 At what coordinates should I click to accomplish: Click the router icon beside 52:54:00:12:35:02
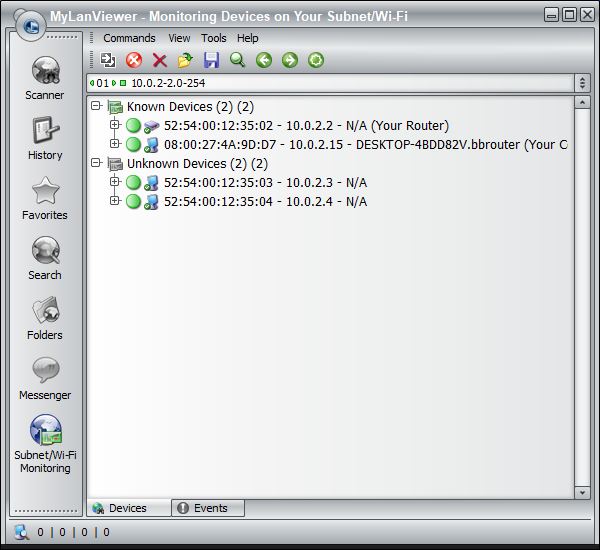pyautogui.click(x=152, y=126)
